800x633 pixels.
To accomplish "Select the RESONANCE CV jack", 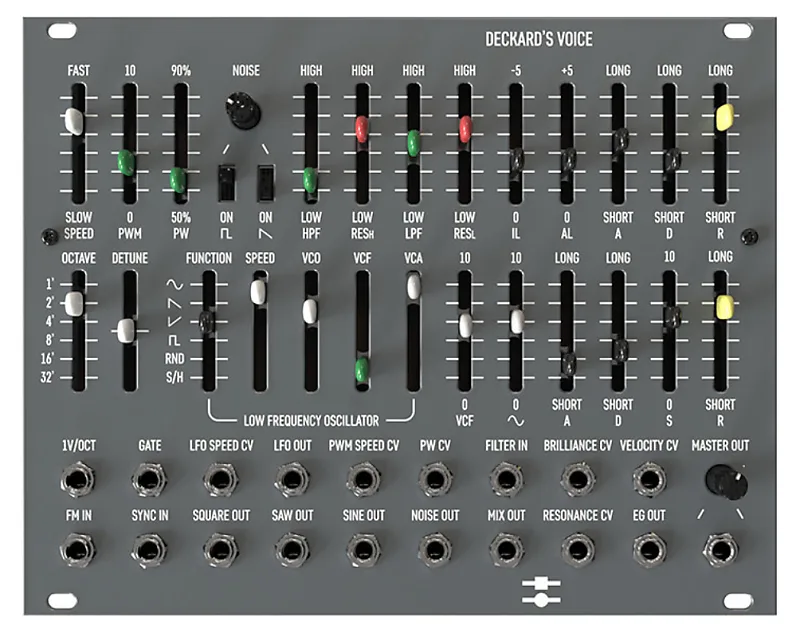I will (x=577, y=549).
